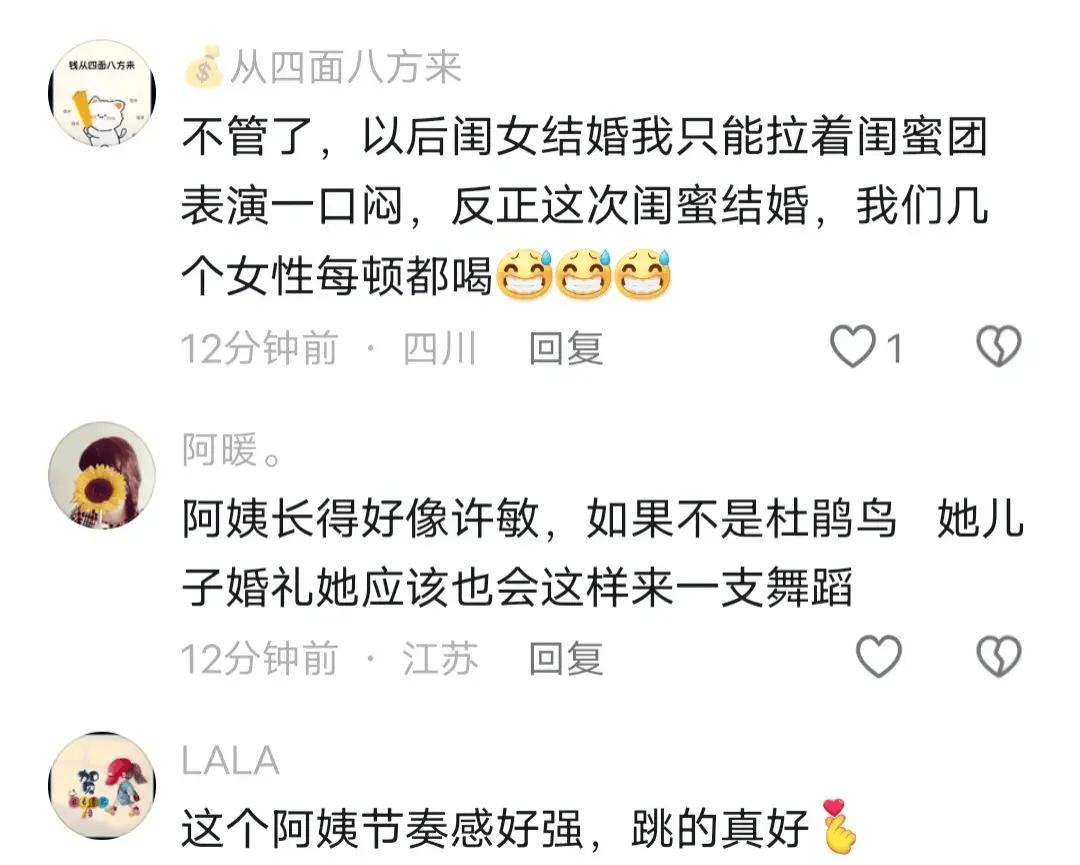Tap the 12分钟前 · 四川 timestamp

329,348
